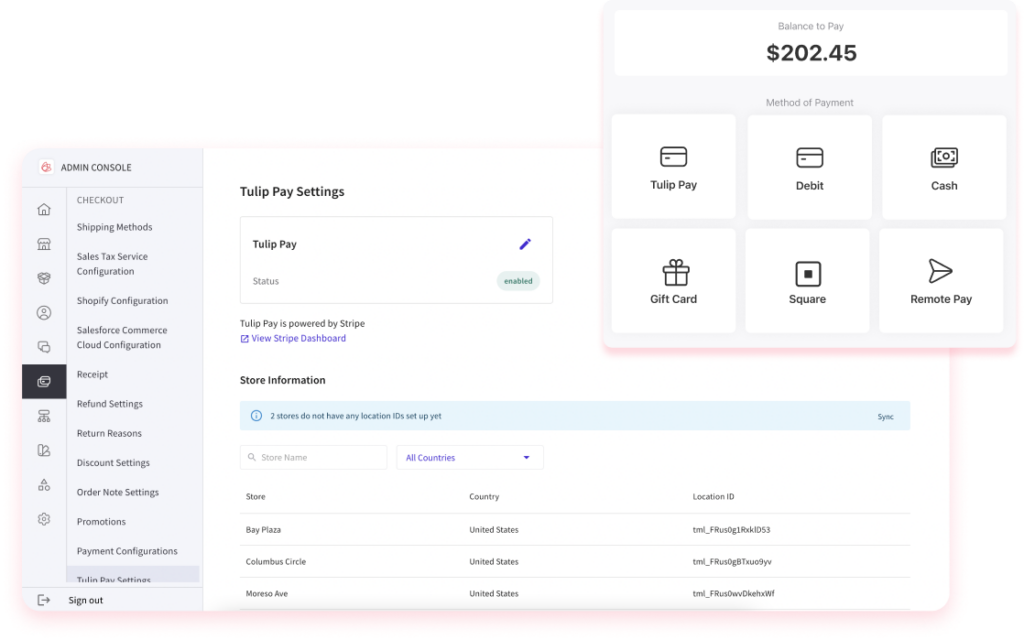Viewport: 1024px width, 640px height.
Task: Click location ID tml_FRus0wvDkehxWf
Action: pos(733,594)
